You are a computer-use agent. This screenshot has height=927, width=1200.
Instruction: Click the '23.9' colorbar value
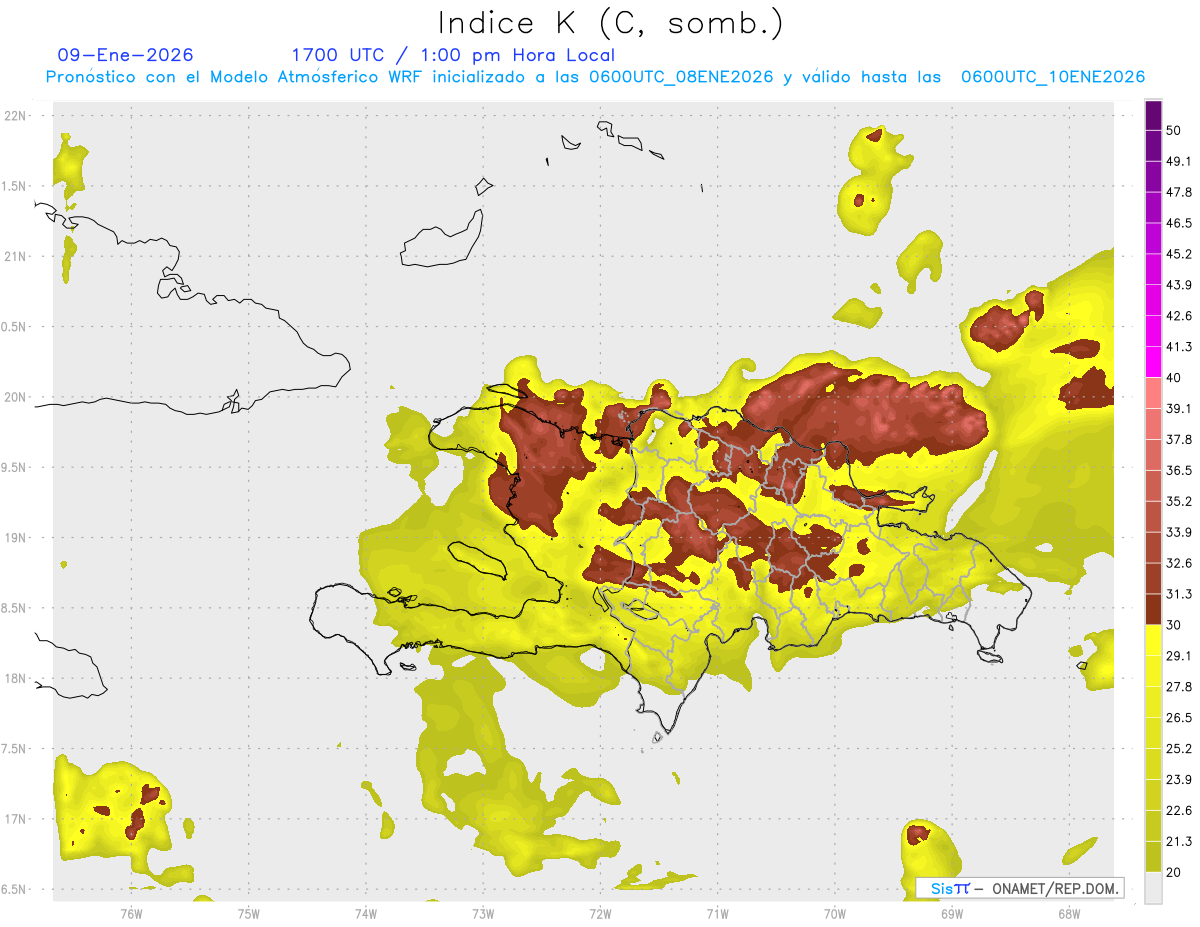(x=1179, y=780)
